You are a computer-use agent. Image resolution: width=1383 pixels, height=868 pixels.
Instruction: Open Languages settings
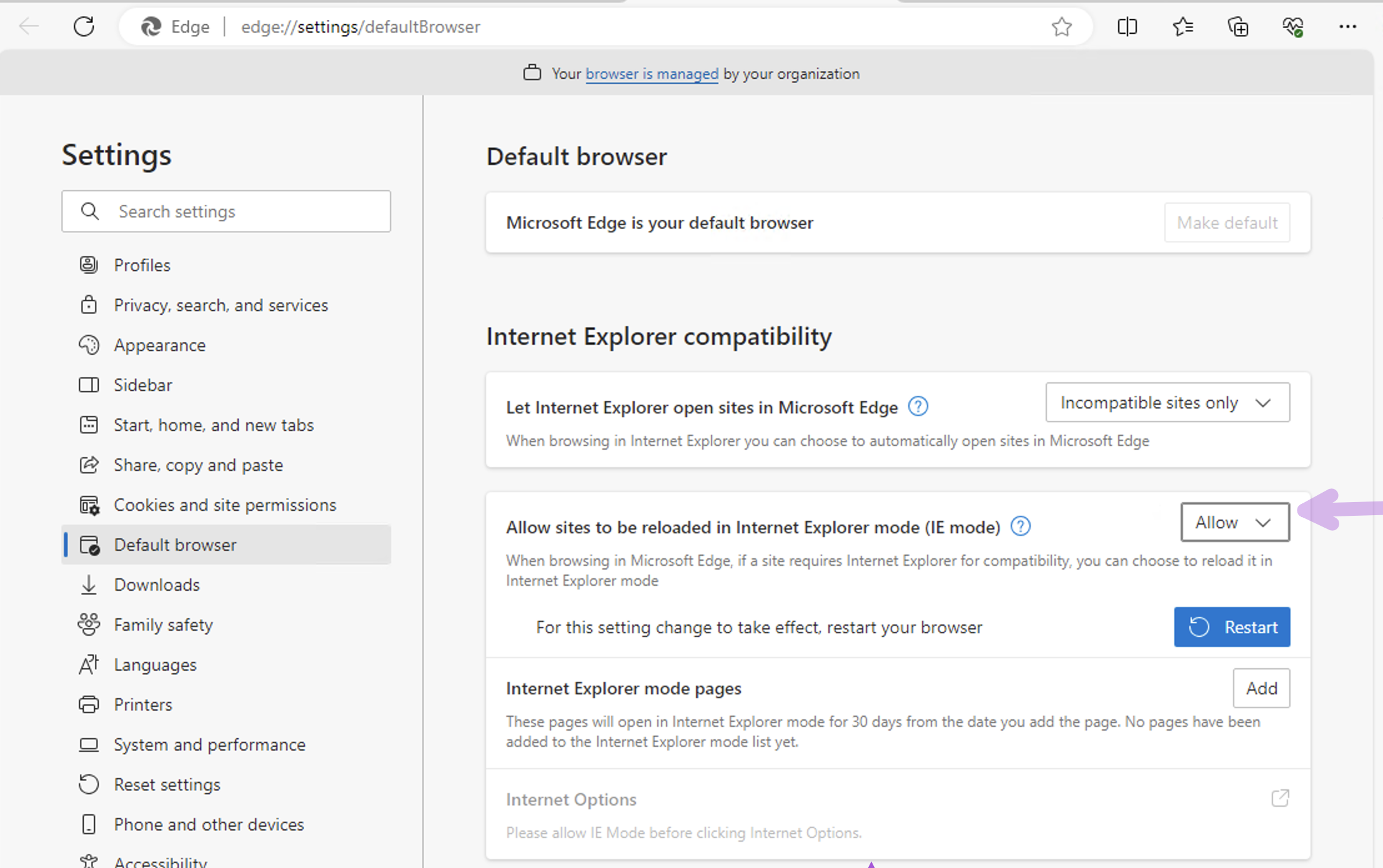pyautogui.click(x=226, y=664)
